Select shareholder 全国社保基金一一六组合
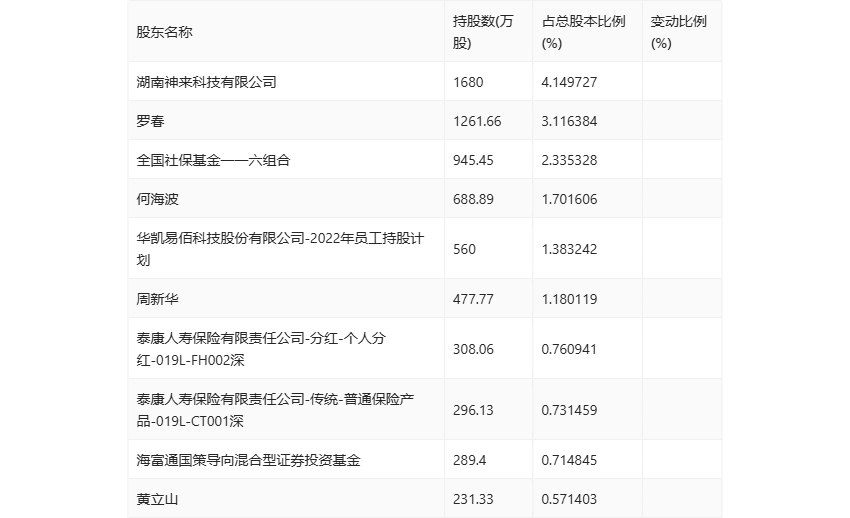 coord(214,160)
